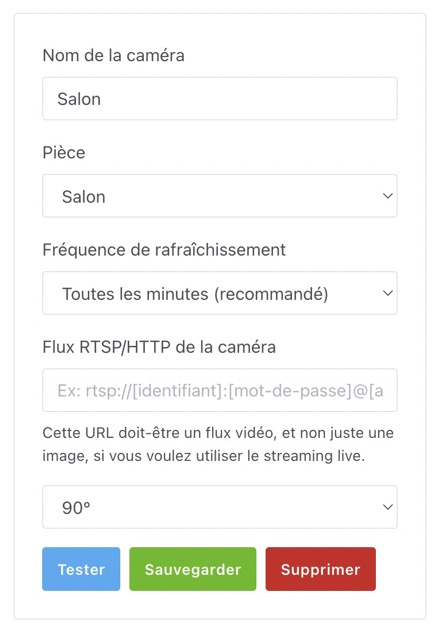Viewport: 445px width, 640px height.
Task: Click chevron arrow of refresh frequency select
Action: tap(387, 293)
